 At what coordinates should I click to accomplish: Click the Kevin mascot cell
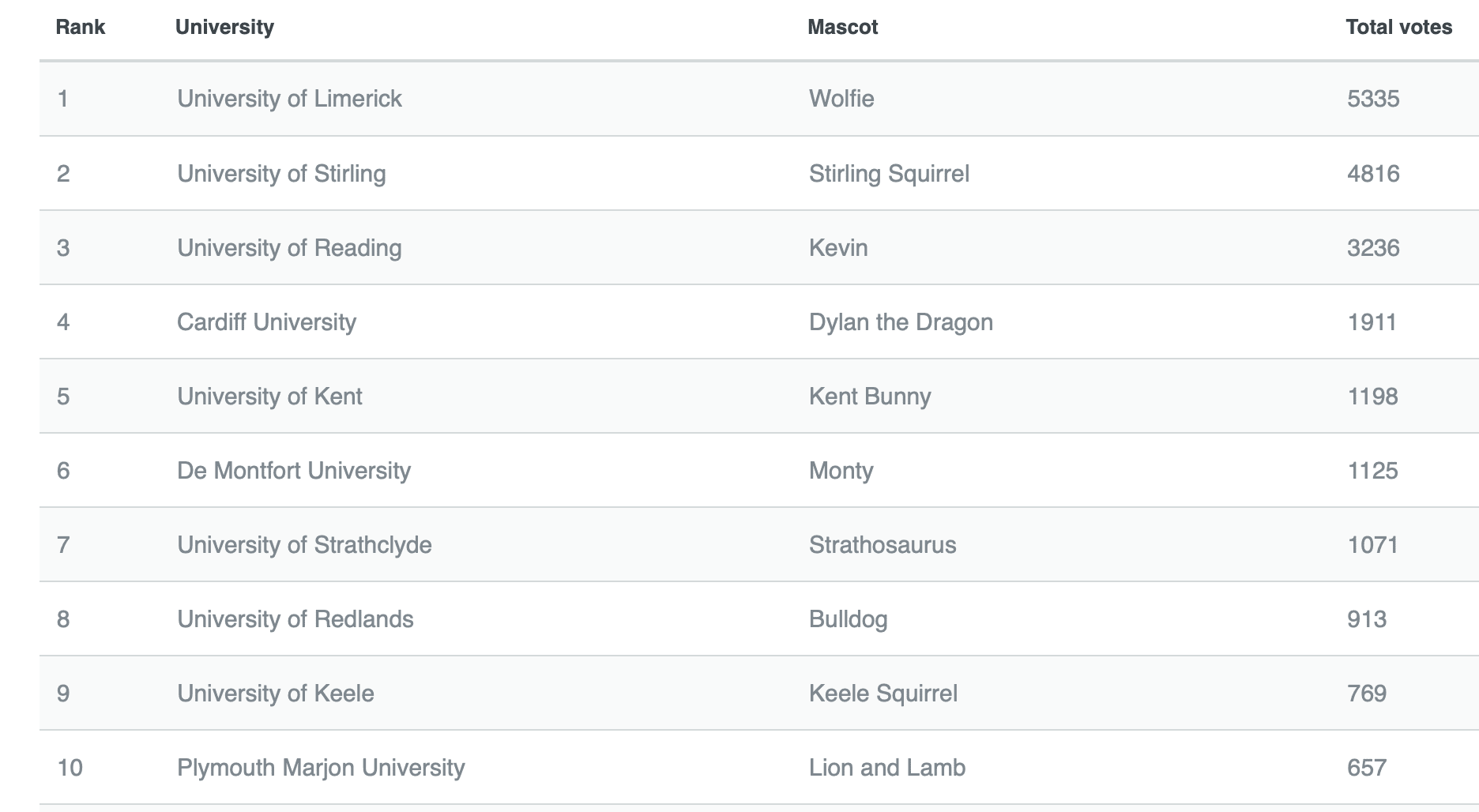(x=838, y=248)
